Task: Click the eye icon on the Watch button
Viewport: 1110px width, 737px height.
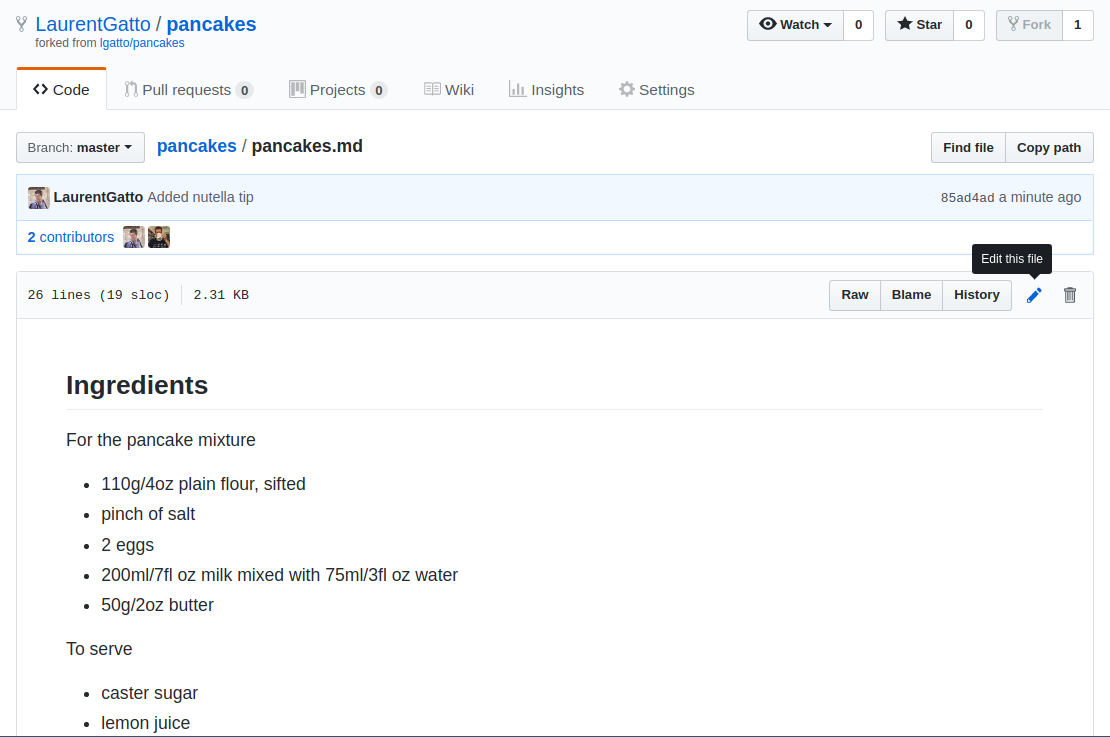Action: pos(768,24)
